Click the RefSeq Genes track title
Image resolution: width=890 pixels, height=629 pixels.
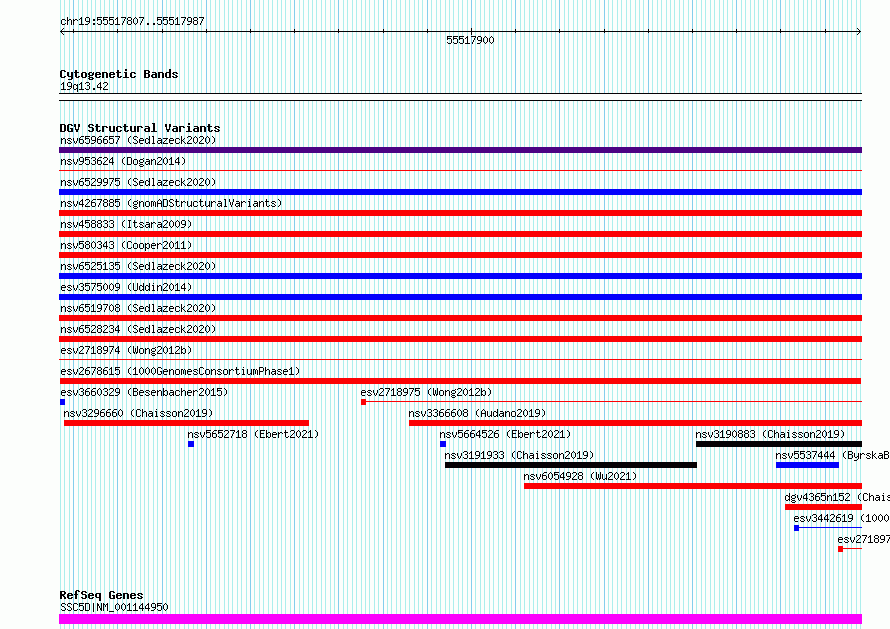point(101,595)
